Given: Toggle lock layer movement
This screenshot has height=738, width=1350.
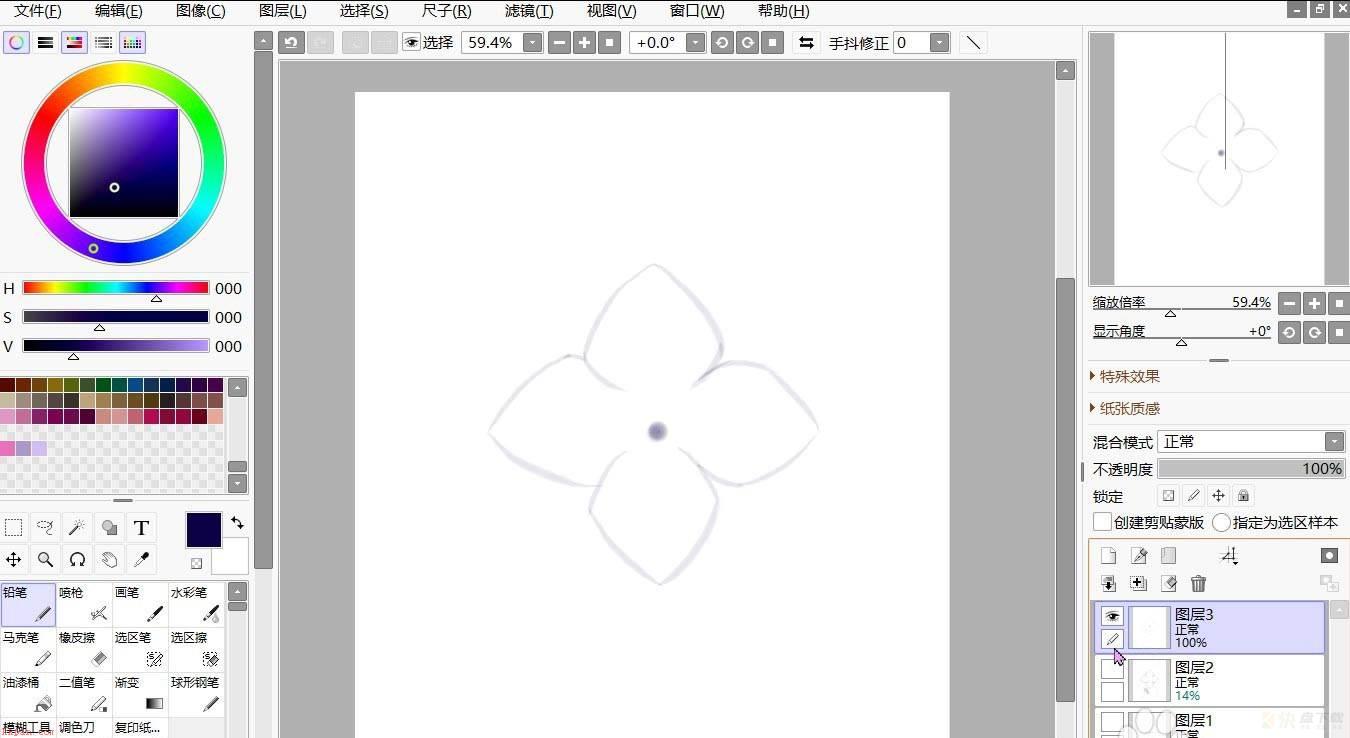Looking at the screenshot, I should coord(1218,496).
